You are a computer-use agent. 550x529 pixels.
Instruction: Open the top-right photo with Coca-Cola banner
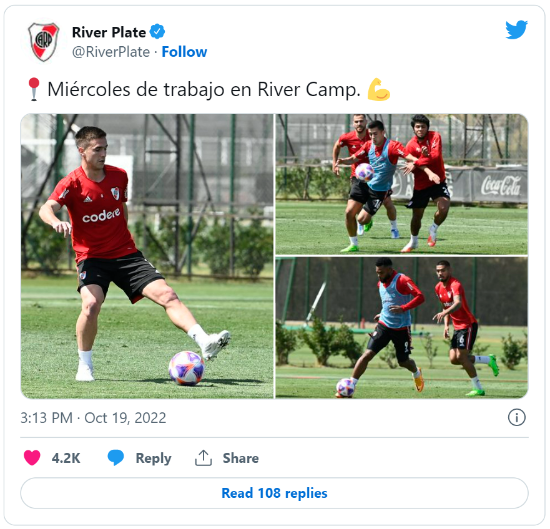click(402, 184)
